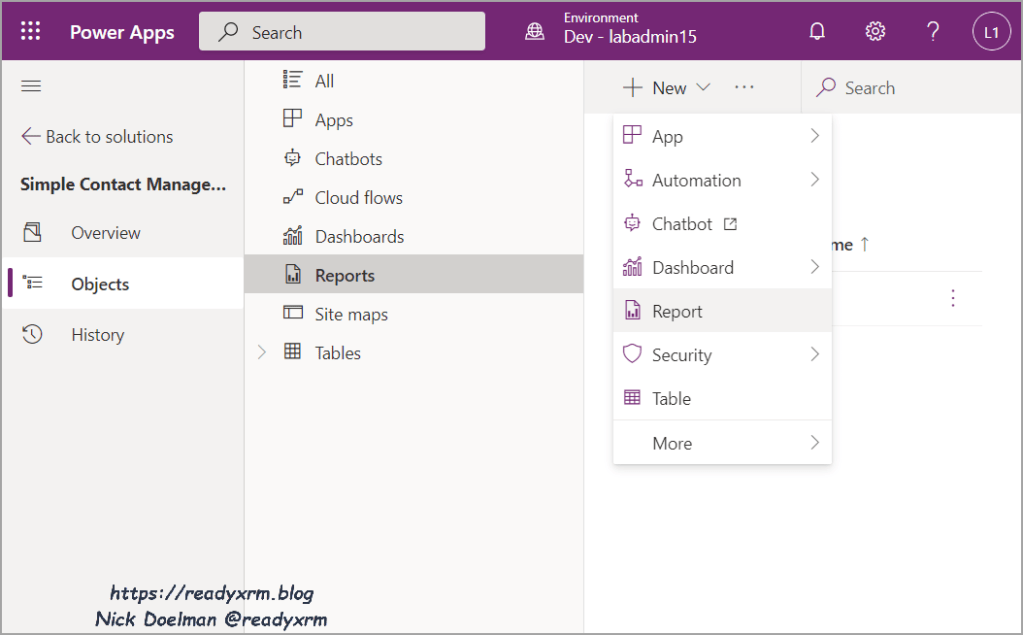The height and width of the screenshot is (635, 1023).
Task: Click the ellipsis overflow in command bar
Action: pos(744,88)
